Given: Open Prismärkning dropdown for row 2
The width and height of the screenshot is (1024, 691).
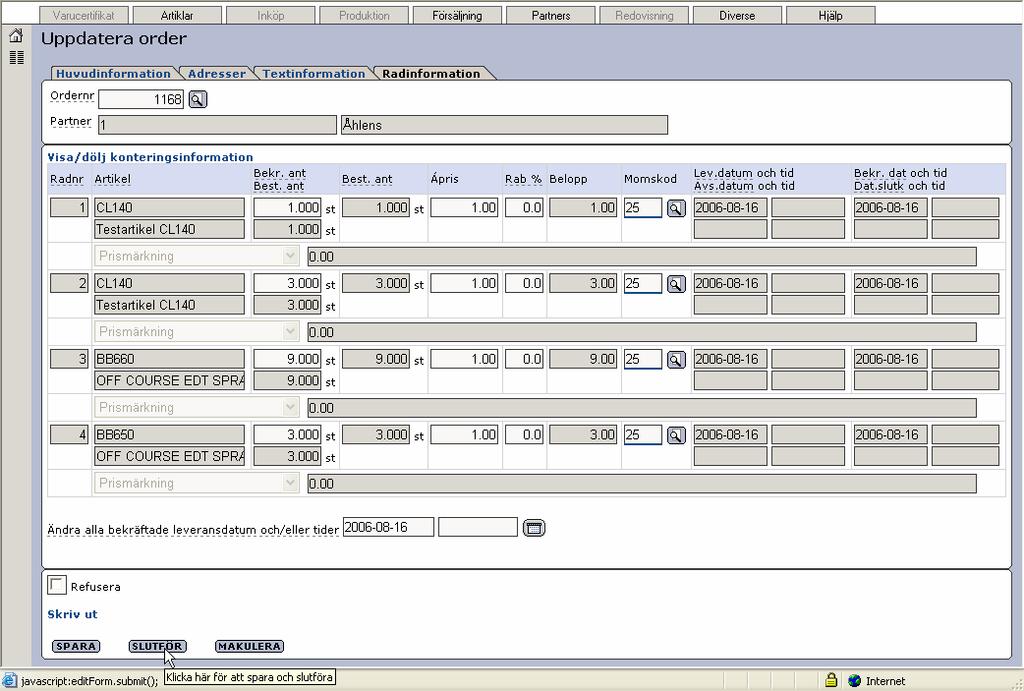Looking at the screenshot, I should coord(197,332).
